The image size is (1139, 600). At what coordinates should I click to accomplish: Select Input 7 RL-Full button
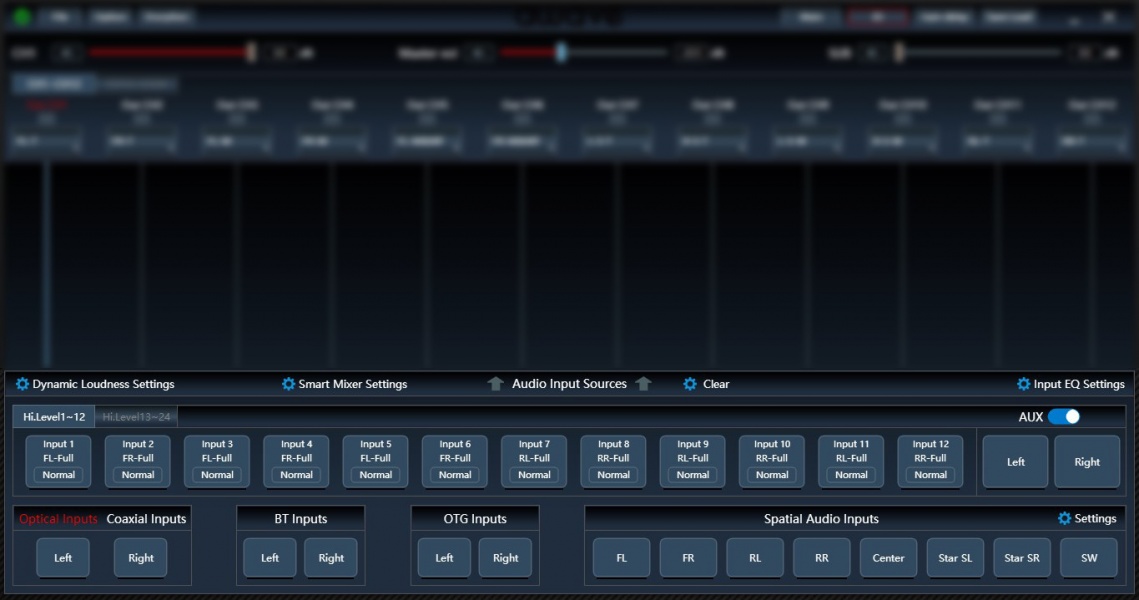pyautogui.click(x=534, y=461)
